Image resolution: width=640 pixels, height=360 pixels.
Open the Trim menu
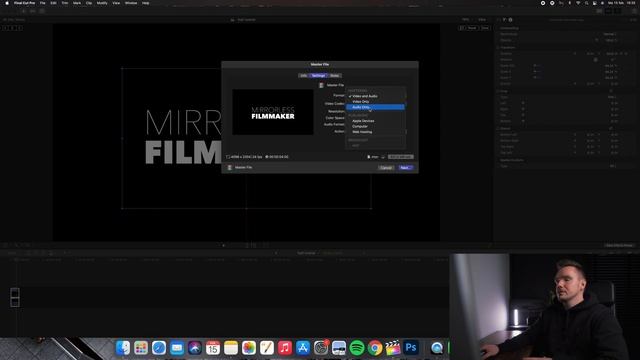(65, 3)
